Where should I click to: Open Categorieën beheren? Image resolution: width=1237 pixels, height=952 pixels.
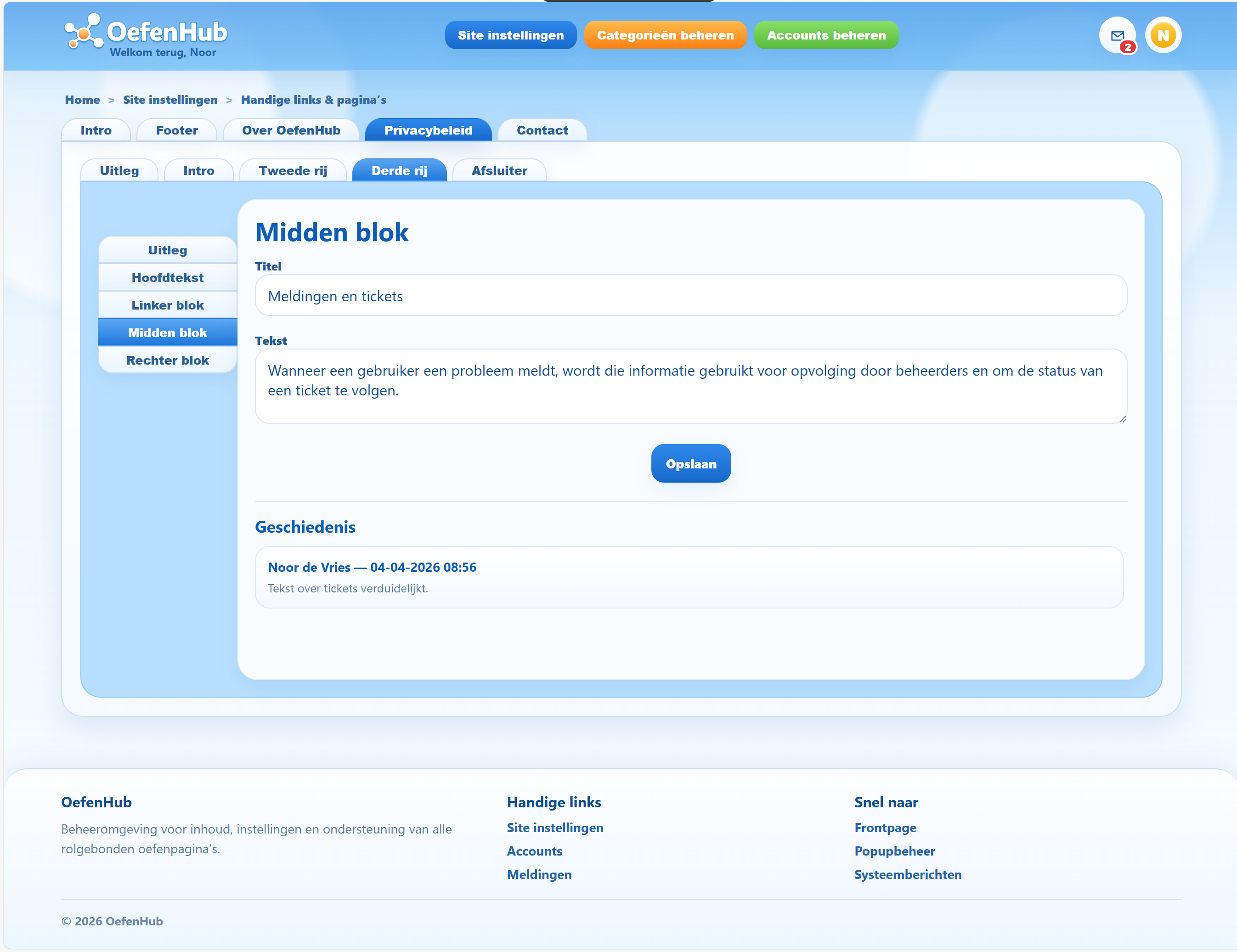pos(665,35)
